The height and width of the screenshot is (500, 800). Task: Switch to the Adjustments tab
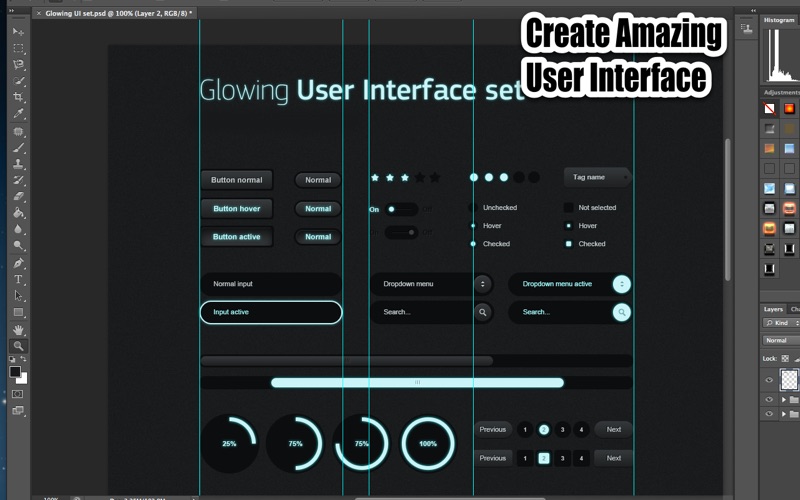[781, 92]
